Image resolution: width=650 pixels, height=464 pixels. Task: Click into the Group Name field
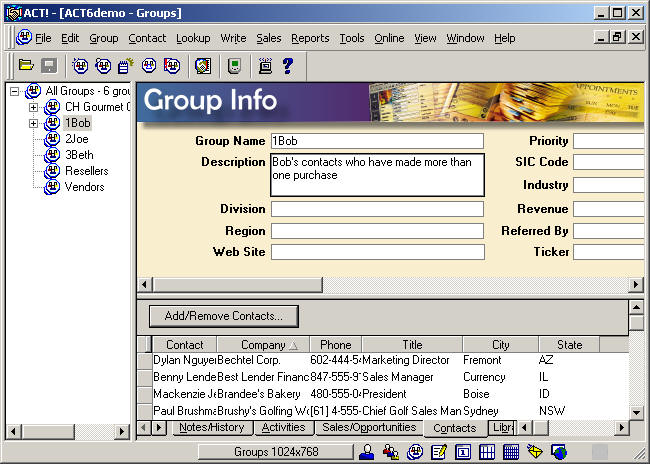(377, 141)
